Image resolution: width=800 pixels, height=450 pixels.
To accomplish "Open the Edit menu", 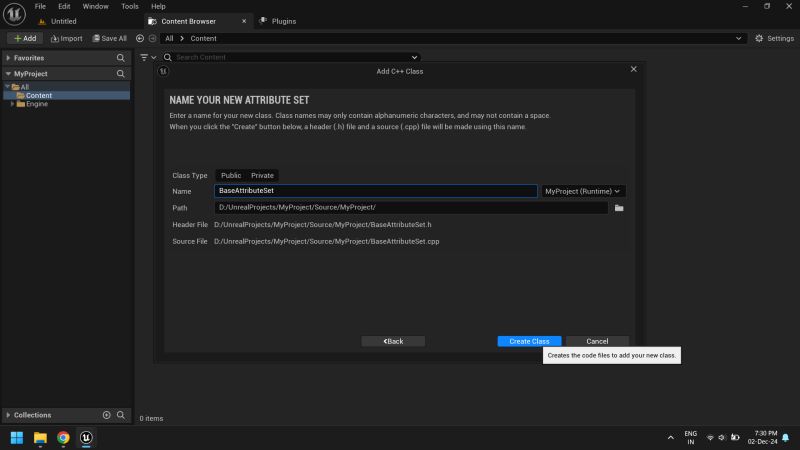I will 64,6.
